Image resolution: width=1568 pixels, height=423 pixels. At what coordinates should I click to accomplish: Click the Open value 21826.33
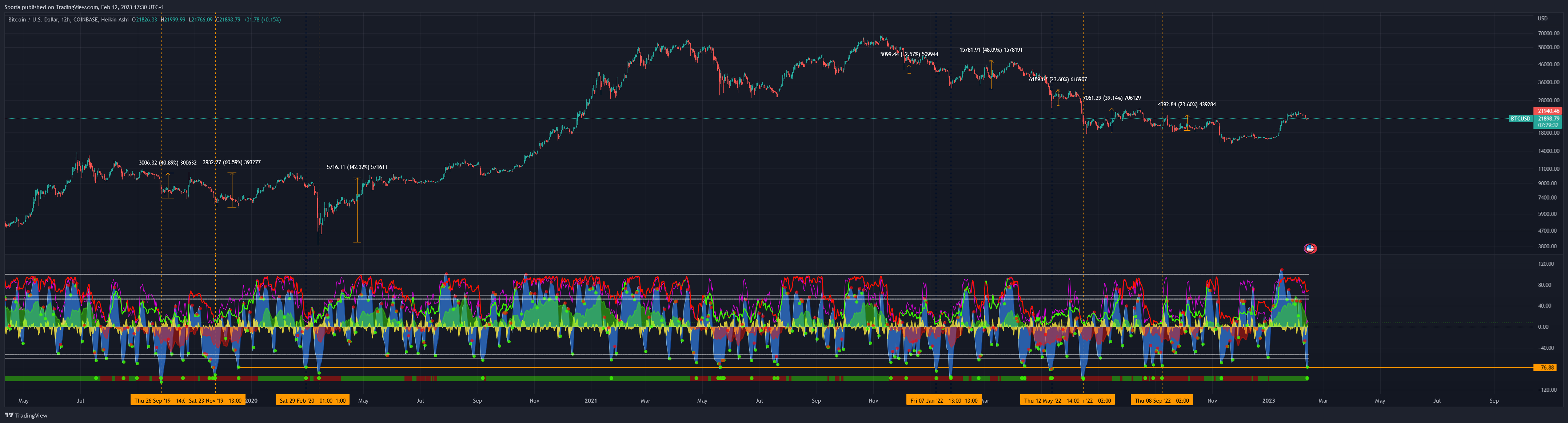(x=146, y=20)
